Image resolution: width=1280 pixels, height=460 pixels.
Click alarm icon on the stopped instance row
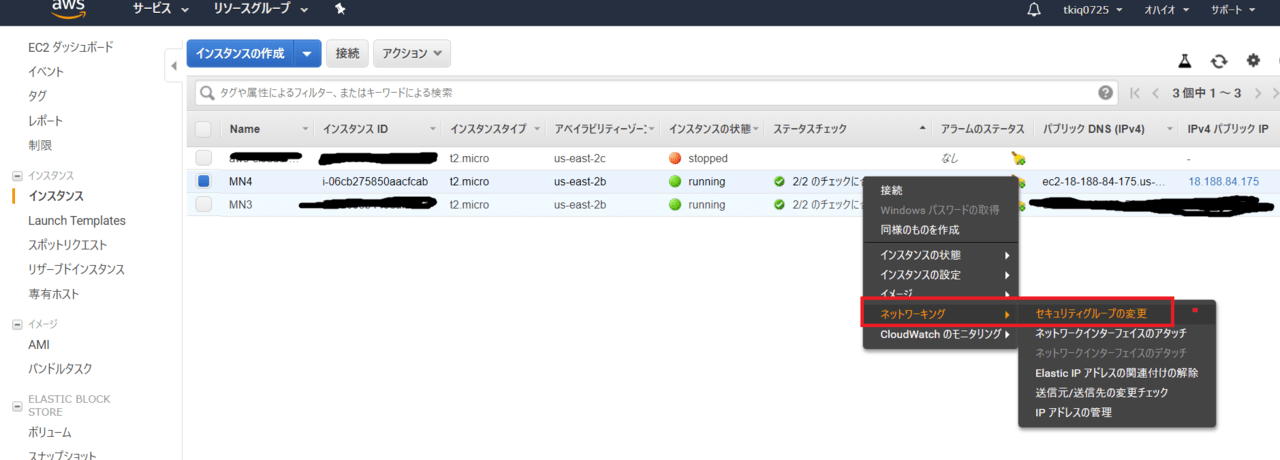pyautogui.click(x=1018, y=158)
